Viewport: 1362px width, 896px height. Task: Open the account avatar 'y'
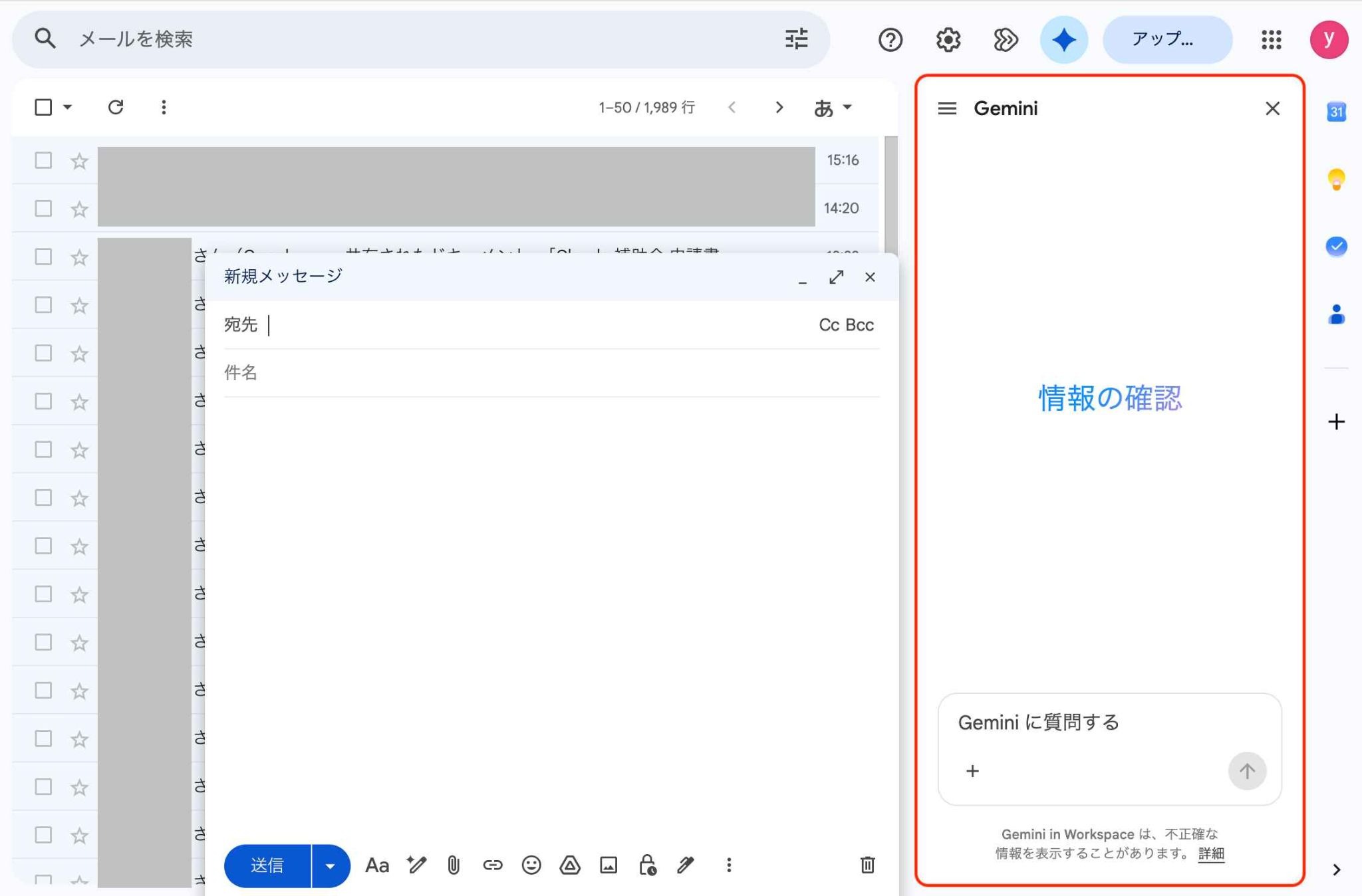(1329, 40)
